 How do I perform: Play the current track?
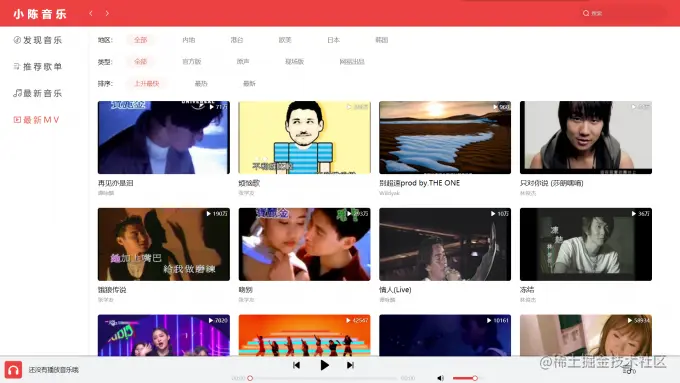click(x=324, y=365)
